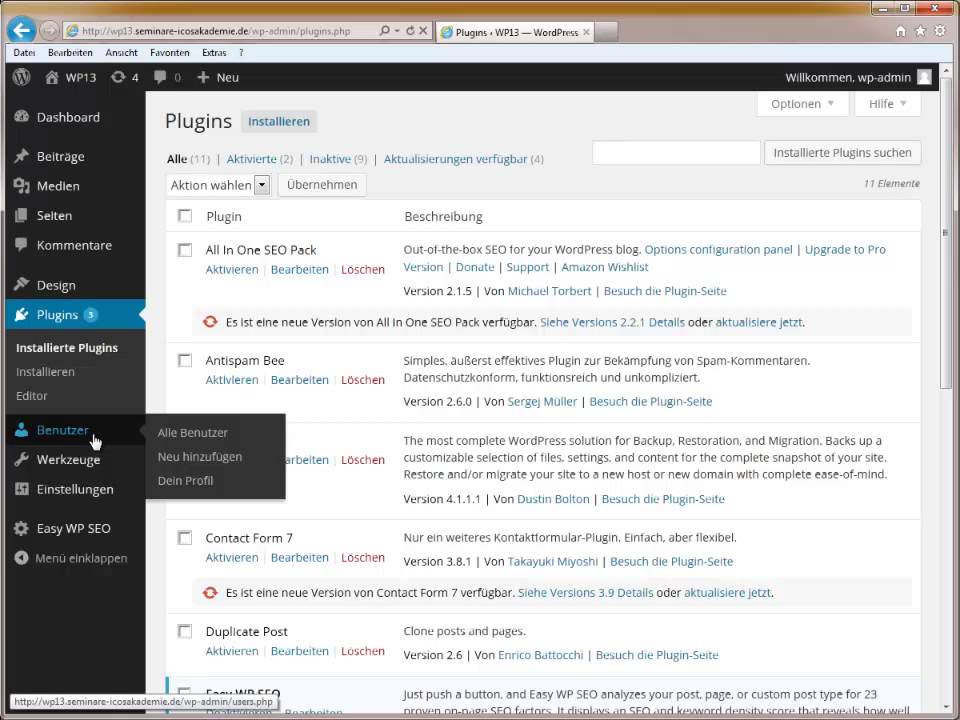Click Installierte Plugins suchen button
Viewport: 960px width, 720px height.
[842, 152]
